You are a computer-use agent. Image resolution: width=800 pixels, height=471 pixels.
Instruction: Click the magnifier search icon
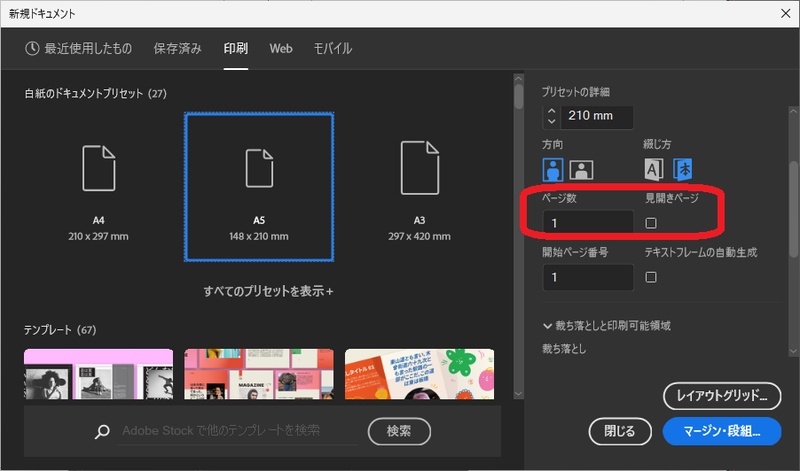[102, 432]
